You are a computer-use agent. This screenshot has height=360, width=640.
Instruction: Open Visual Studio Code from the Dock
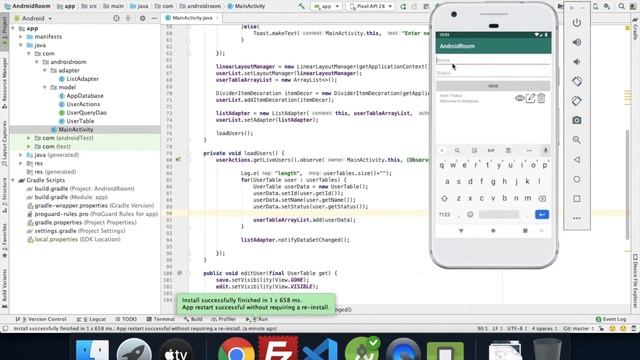pos(320,350)
